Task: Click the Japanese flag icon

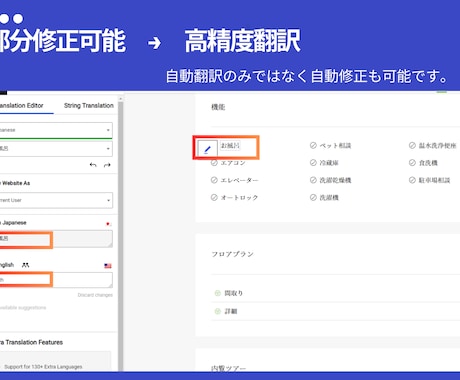Action: (x=108, y=224)
